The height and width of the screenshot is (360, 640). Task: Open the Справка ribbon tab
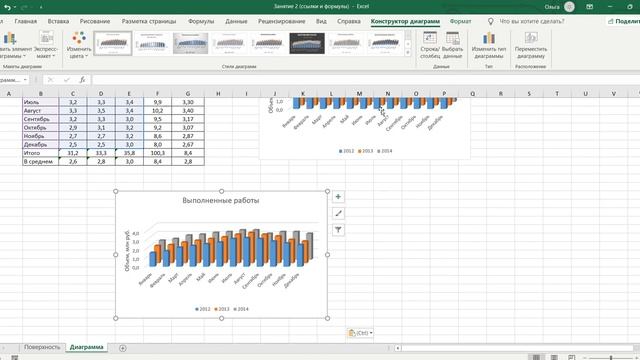[349, 21]
